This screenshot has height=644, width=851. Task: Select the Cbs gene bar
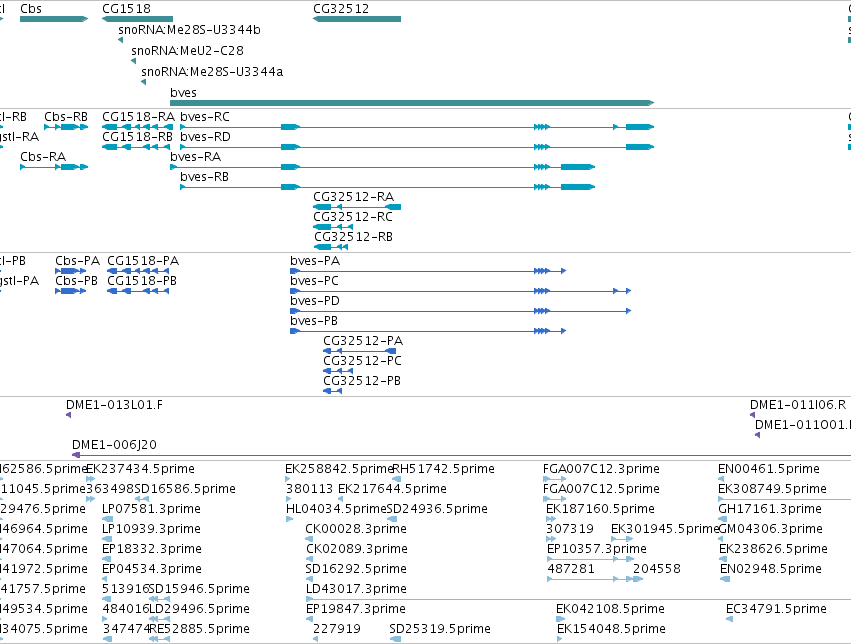pyautogui.click(x=54, y=19)
